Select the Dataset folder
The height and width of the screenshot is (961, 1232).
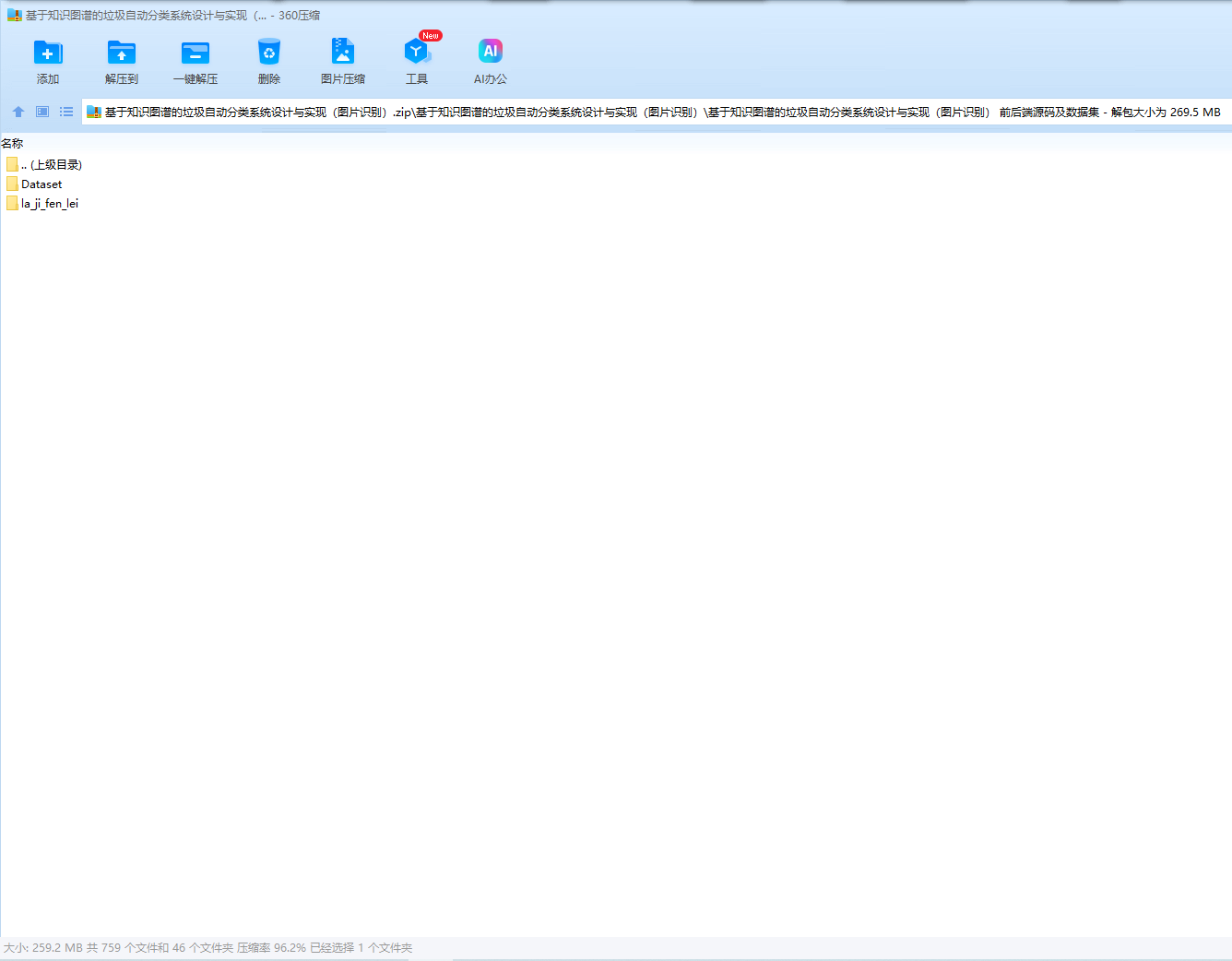(x=34, y=184)
